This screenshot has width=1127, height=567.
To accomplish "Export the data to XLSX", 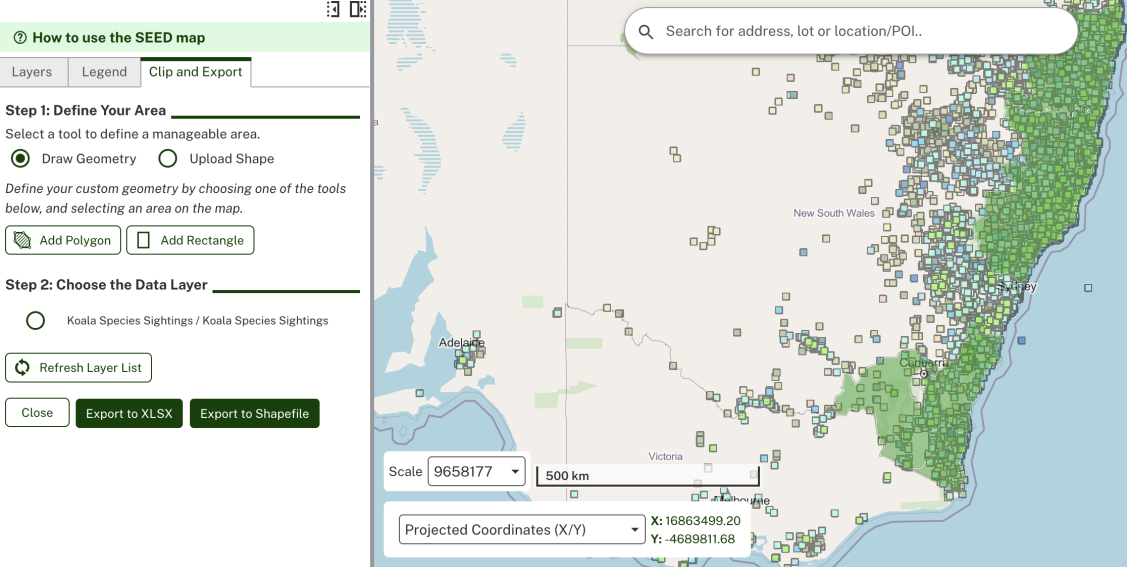I will pos(129,414).
